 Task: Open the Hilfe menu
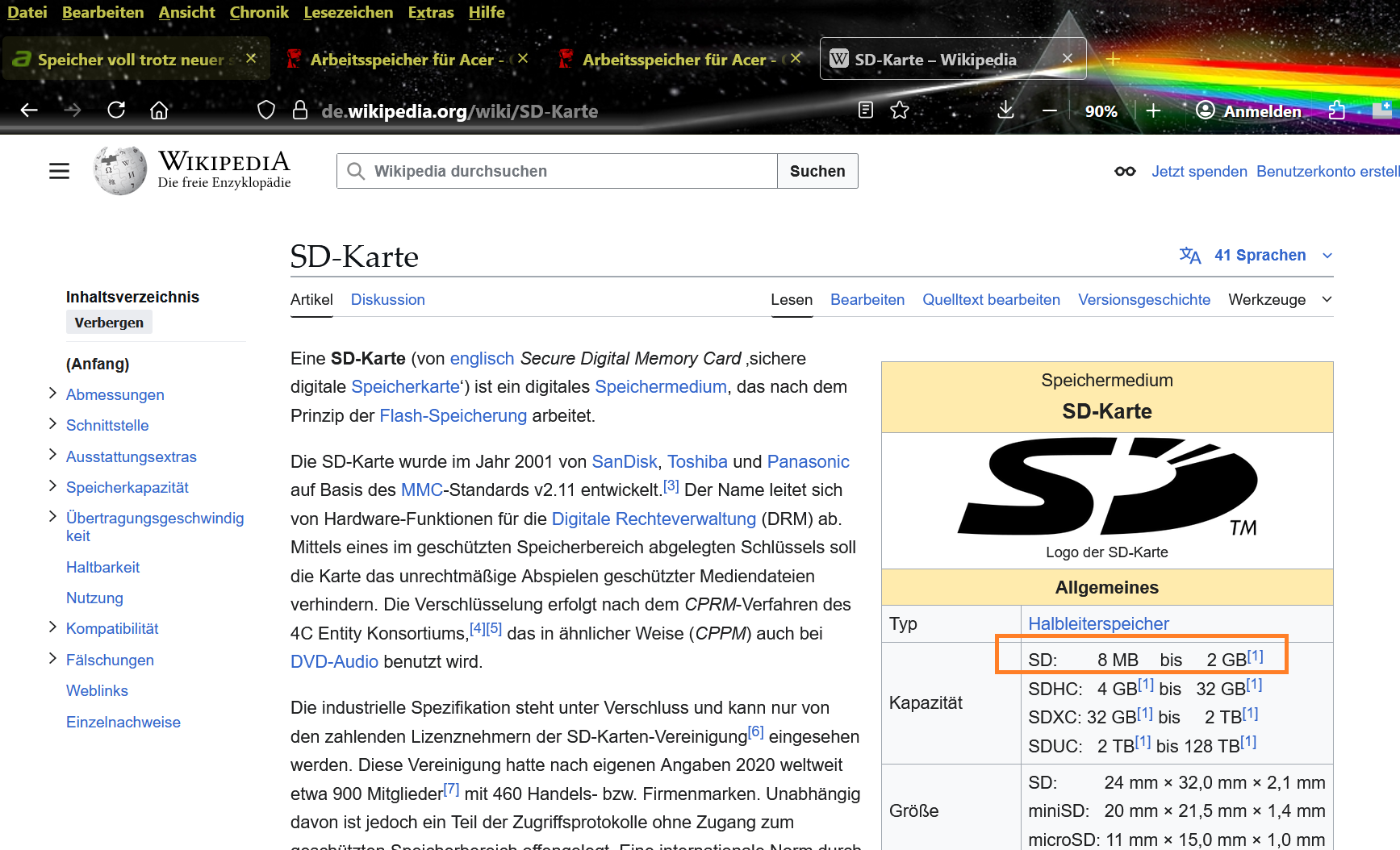click(486, 12)
